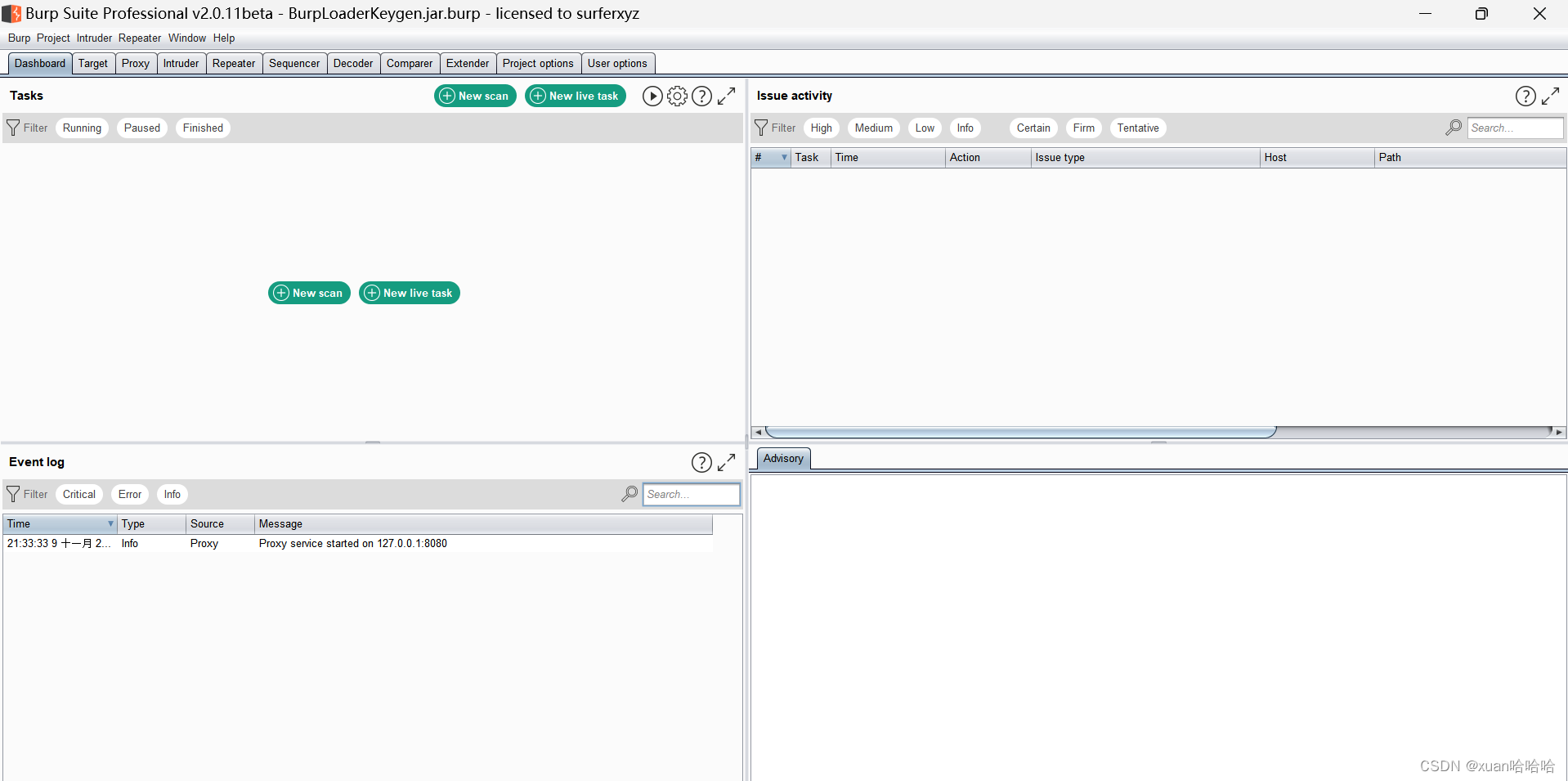Toggle the Low severity filter
The width and height of the screenshot is (1568, 781).
point(925,128)
